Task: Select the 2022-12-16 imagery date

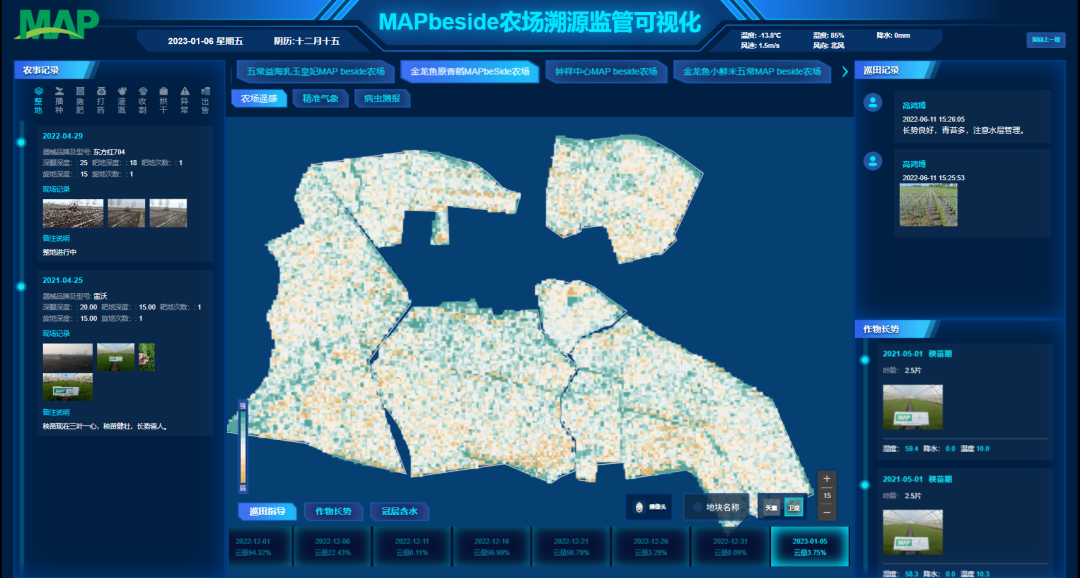Action: pyautogui.click(x=492, y=546)
